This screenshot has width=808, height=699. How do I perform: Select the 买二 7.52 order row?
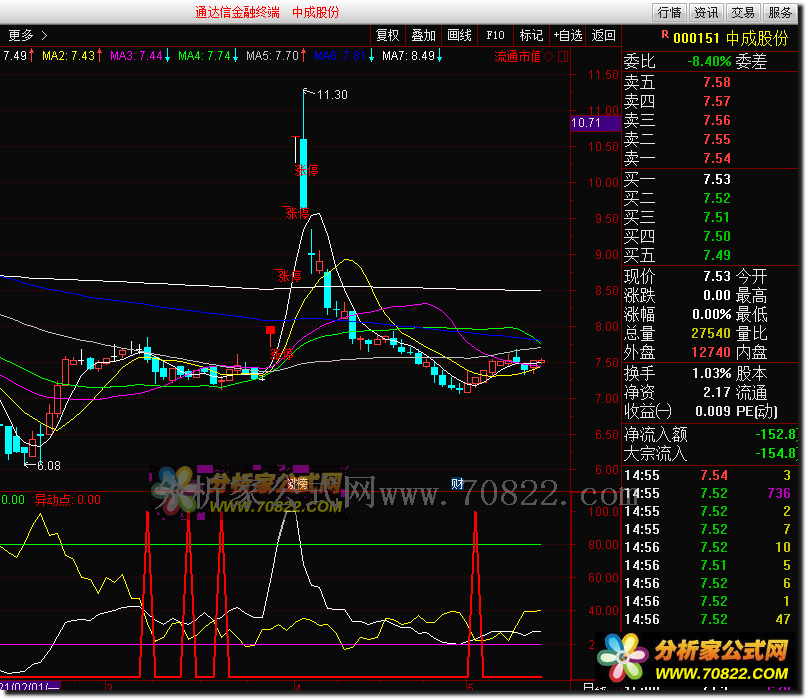pos(711,198)
